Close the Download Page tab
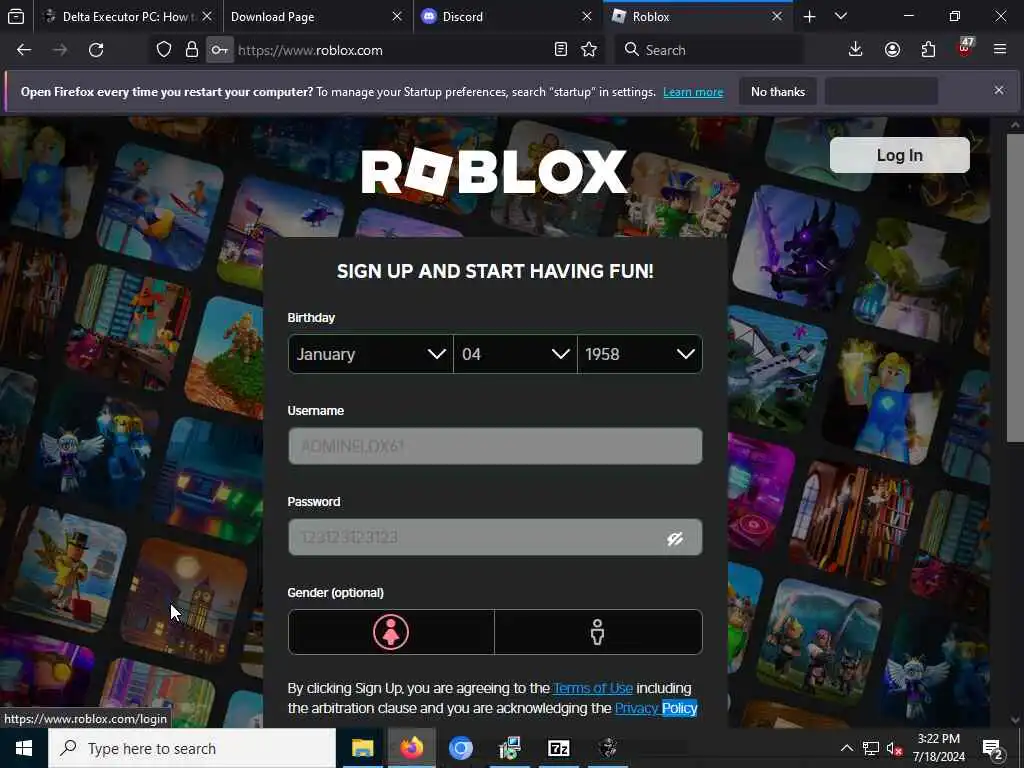This screenshot has height=768, width=1024. (396, 16)
